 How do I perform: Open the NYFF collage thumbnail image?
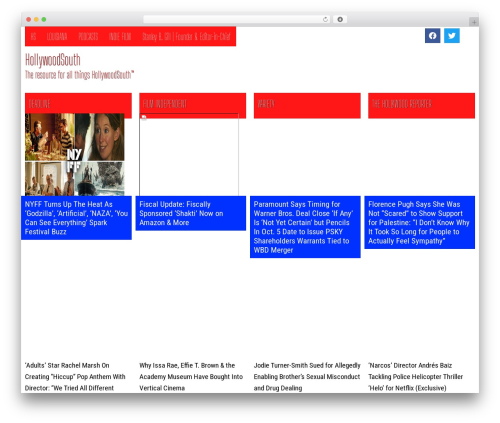tap(75, 154)
